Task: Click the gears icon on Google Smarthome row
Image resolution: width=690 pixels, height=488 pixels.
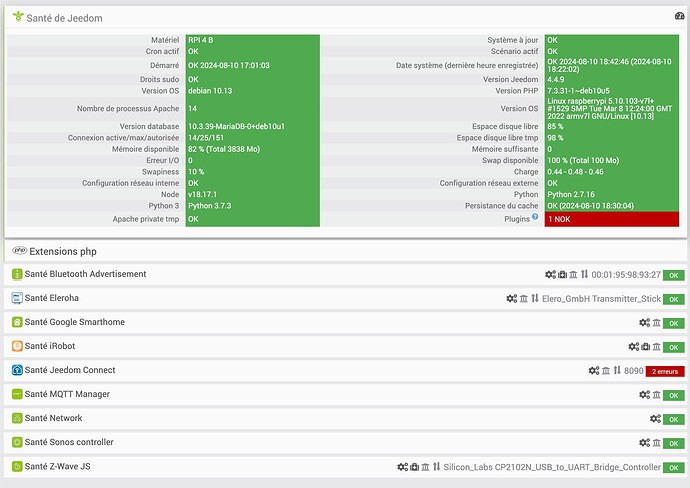Action: tap(645, 323)
